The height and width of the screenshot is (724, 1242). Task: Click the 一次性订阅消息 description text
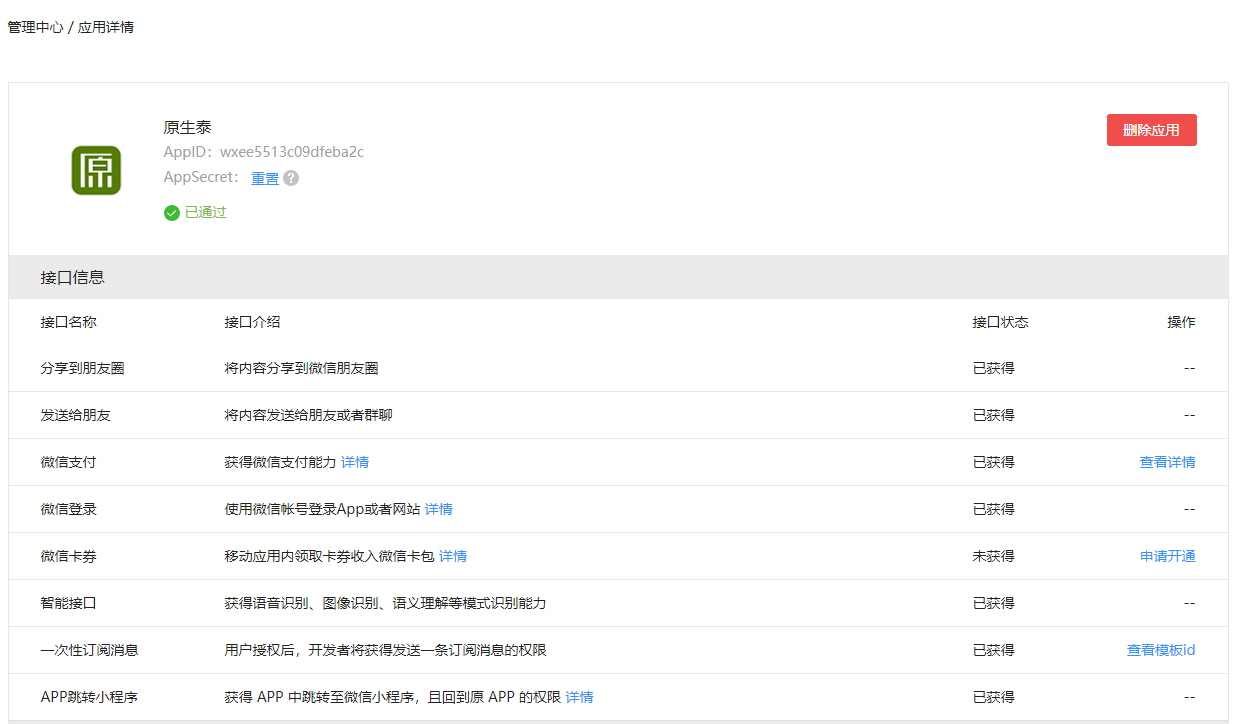pos(385,650)
